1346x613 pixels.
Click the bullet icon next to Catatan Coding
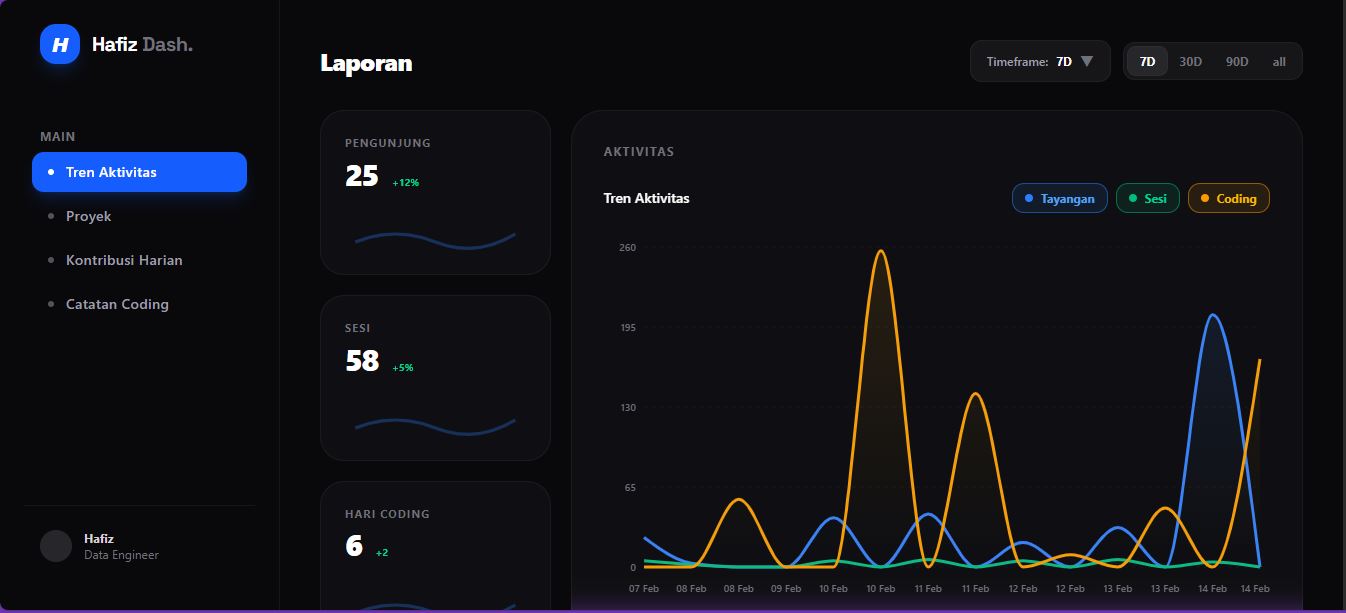coord(49,304)
